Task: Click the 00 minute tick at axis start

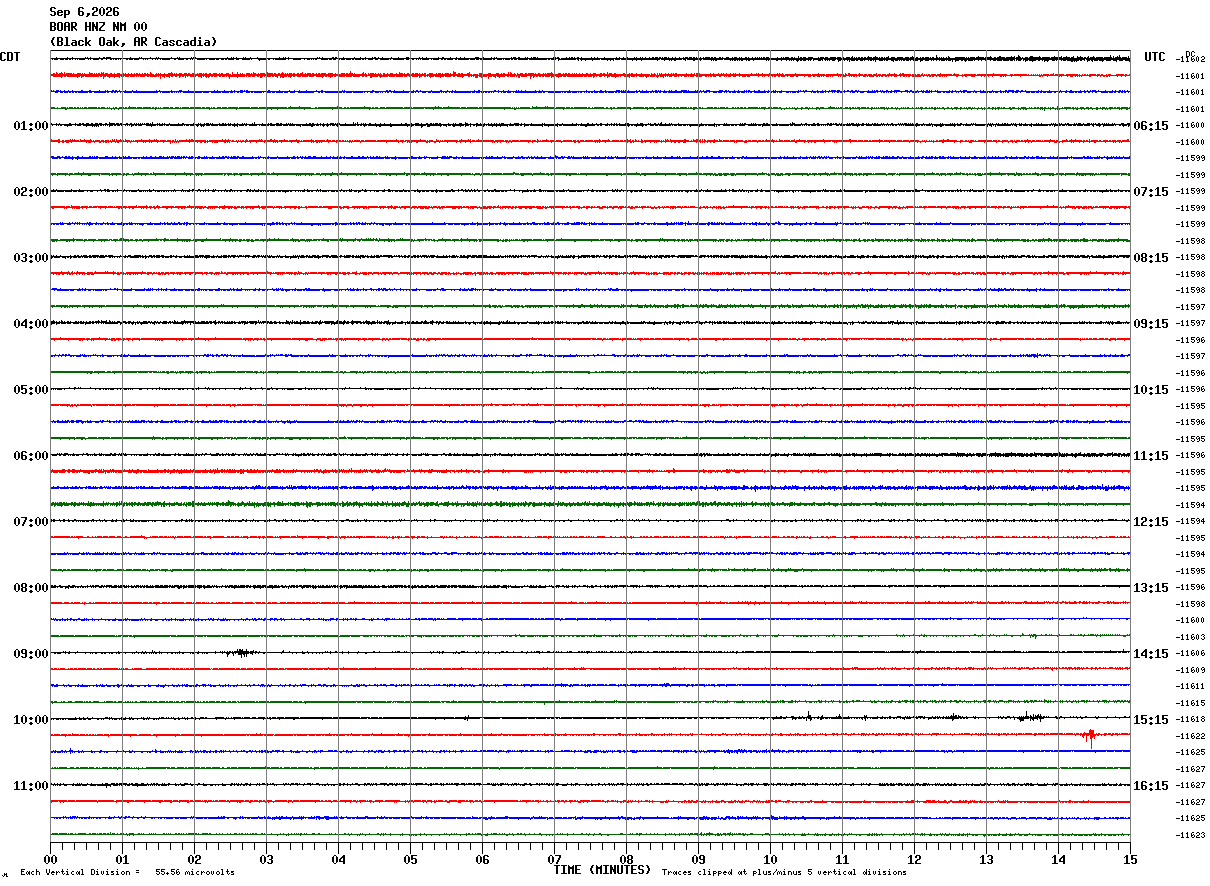Action: [x=50, y=859]
